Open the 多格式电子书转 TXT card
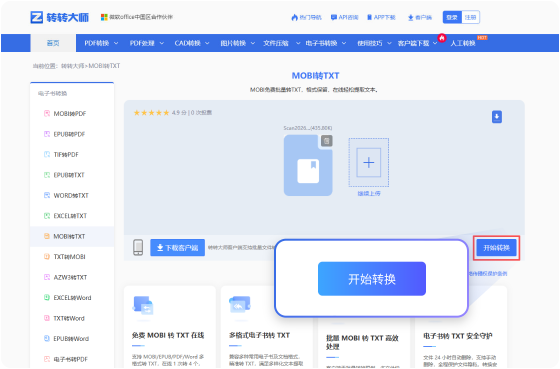The image size is (560, 369). [267, 327]
